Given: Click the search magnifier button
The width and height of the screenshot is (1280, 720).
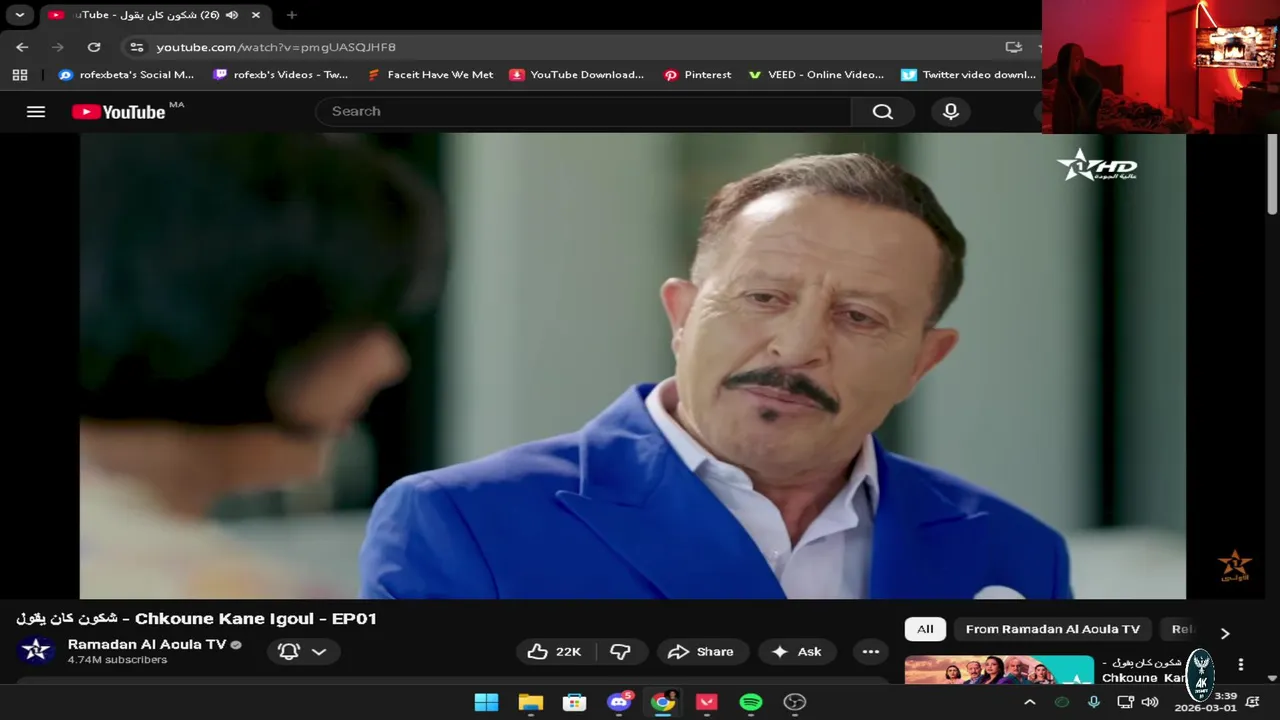Looking at the screenshot, I should [x=882, y=112].
